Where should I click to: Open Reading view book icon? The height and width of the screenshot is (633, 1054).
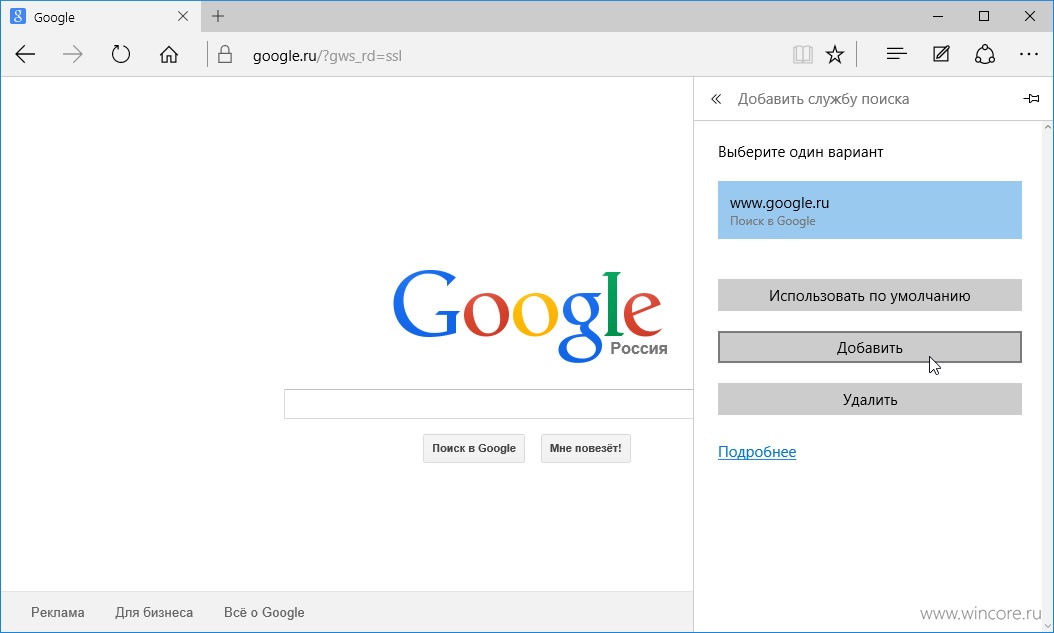pos(803,54)
